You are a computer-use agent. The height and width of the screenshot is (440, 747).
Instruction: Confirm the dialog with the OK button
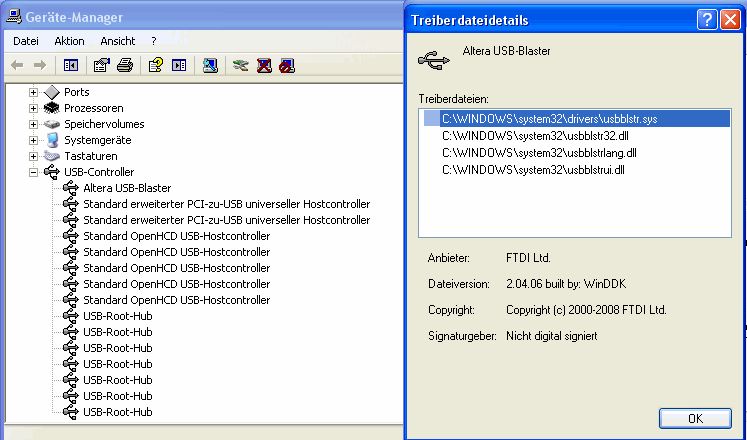695,418
